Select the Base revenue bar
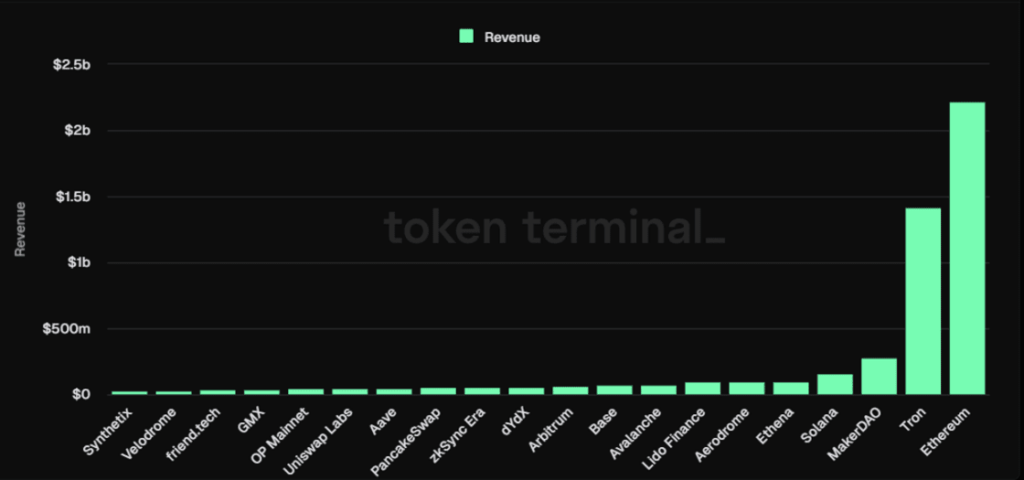Screen dimensions: 1024x480 (615, 390)
